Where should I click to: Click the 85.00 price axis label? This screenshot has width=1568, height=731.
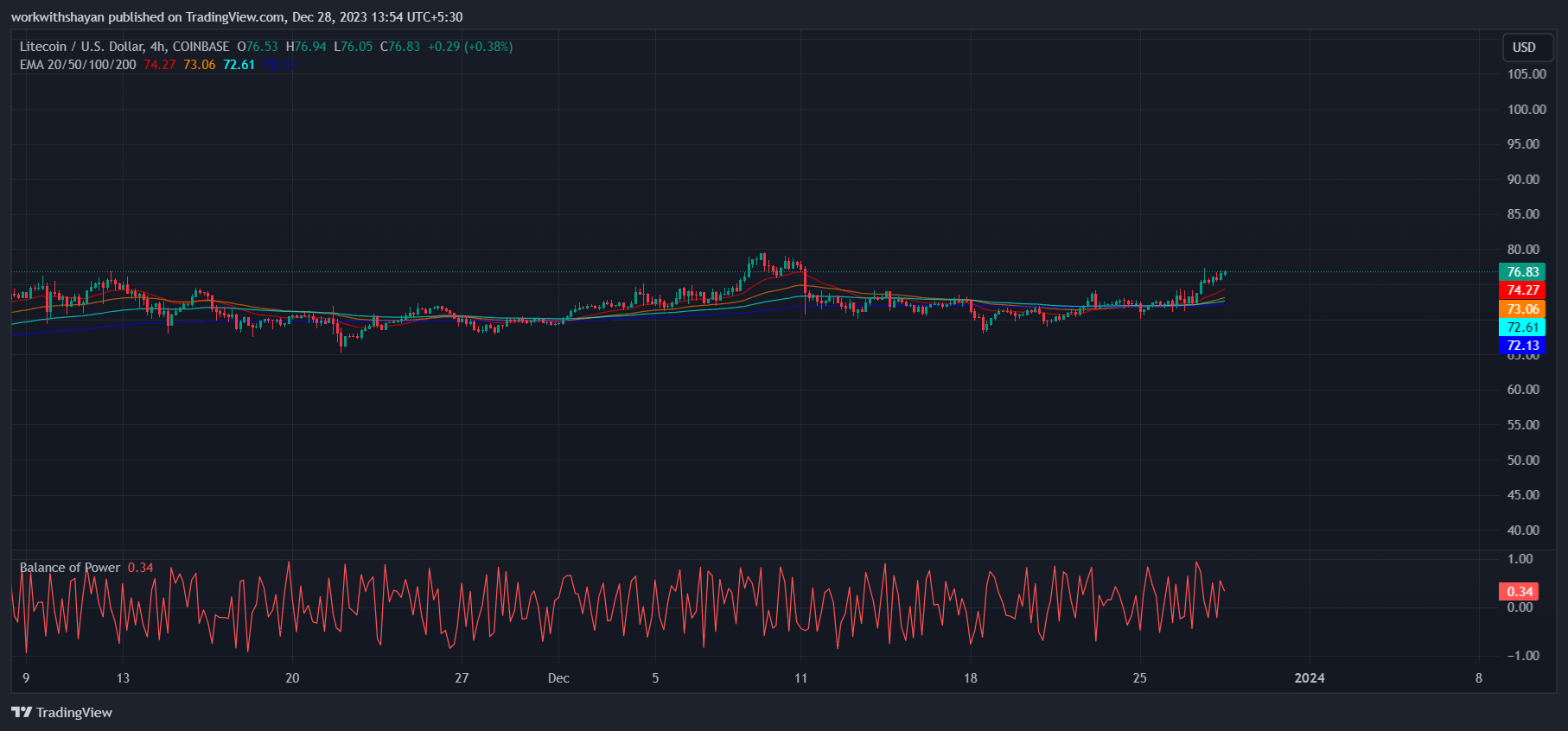click(1523, 214)
